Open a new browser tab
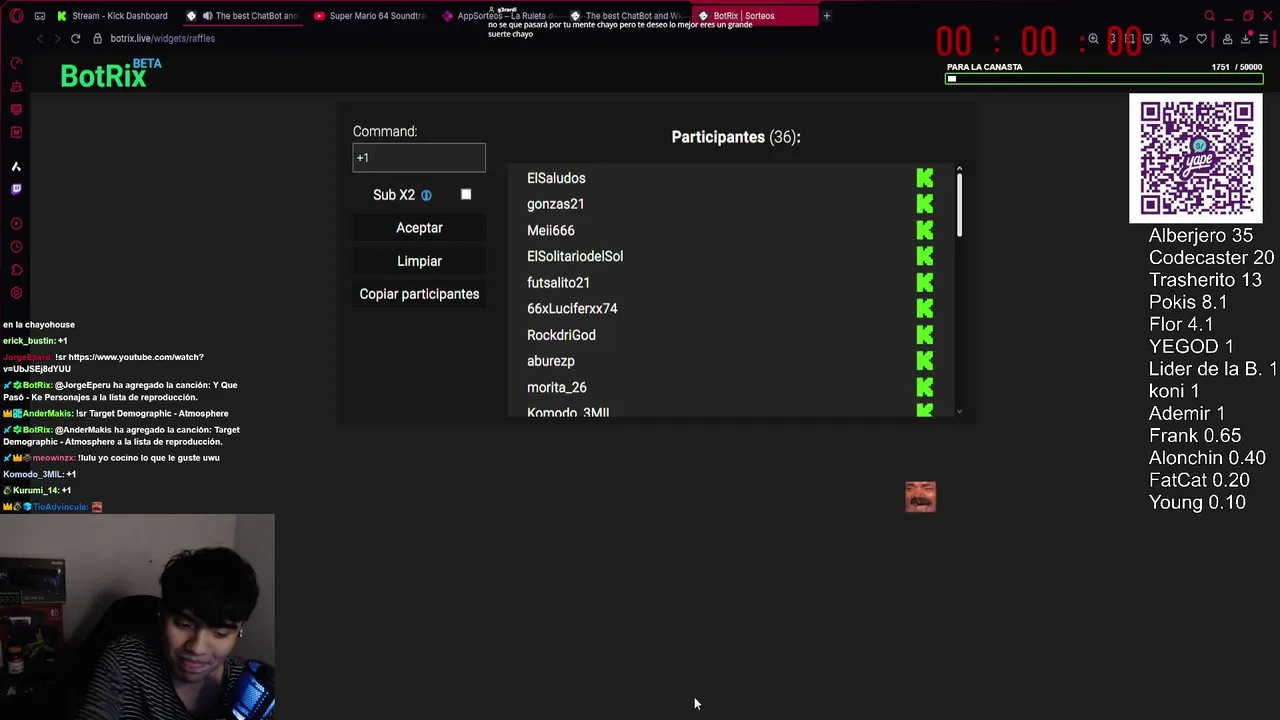Image resolution: width=1280 pixels, height=720 pixels. click(826, 16)
